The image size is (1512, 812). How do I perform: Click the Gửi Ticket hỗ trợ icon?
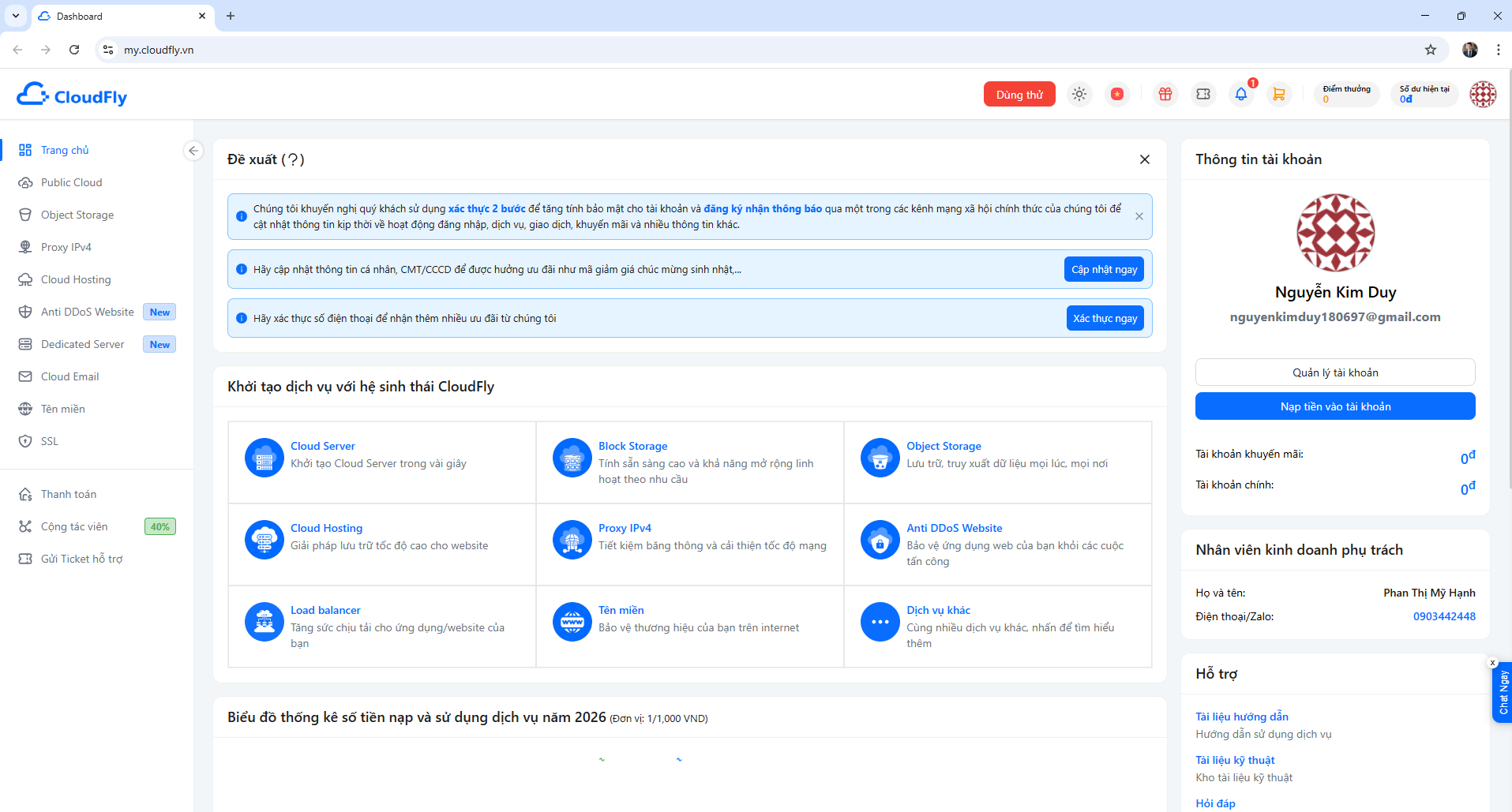click(x=25, y=559)
